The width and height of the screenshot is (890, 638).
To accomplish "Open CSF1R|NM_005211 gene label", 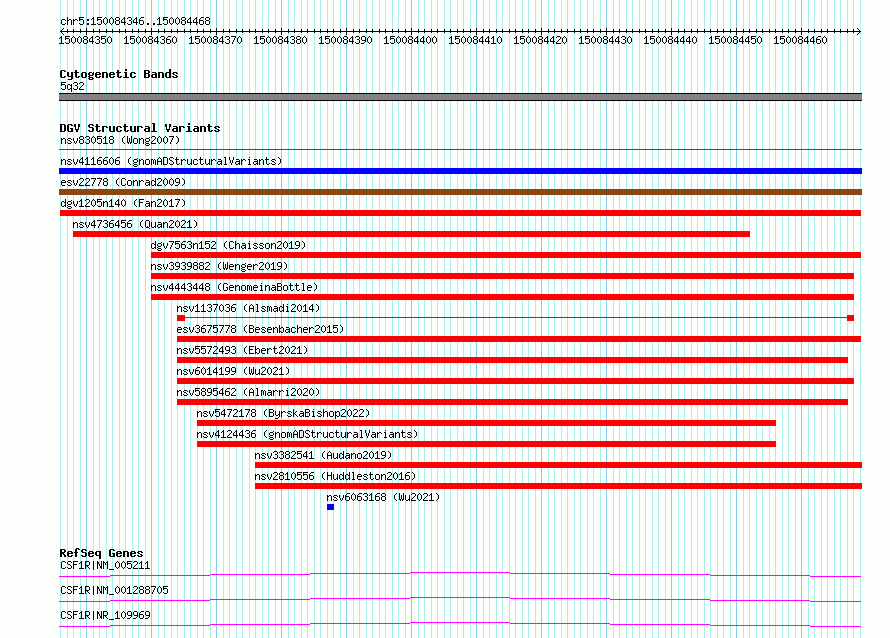I will coord(105,565).
